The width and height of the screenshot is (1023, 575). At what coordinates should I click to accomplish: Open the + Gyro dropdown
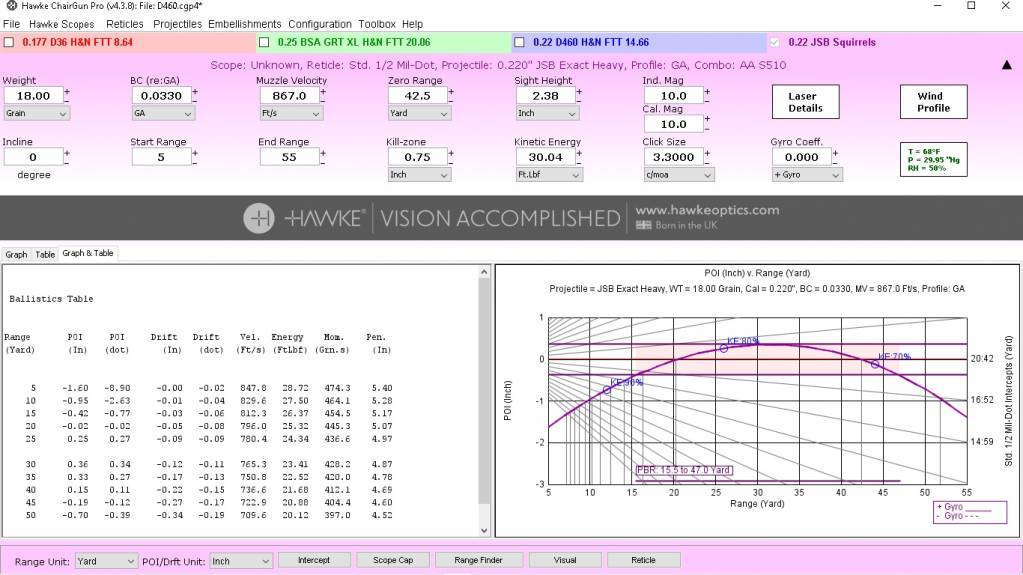point(807,175)
